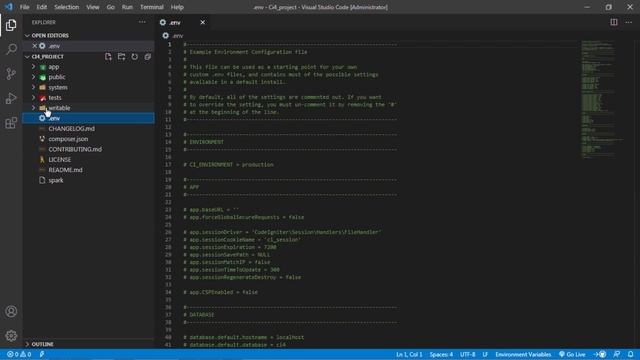This screenshot has height=360, width=640.
Task: Open the Terminal menu
Action: click(152, 7)
